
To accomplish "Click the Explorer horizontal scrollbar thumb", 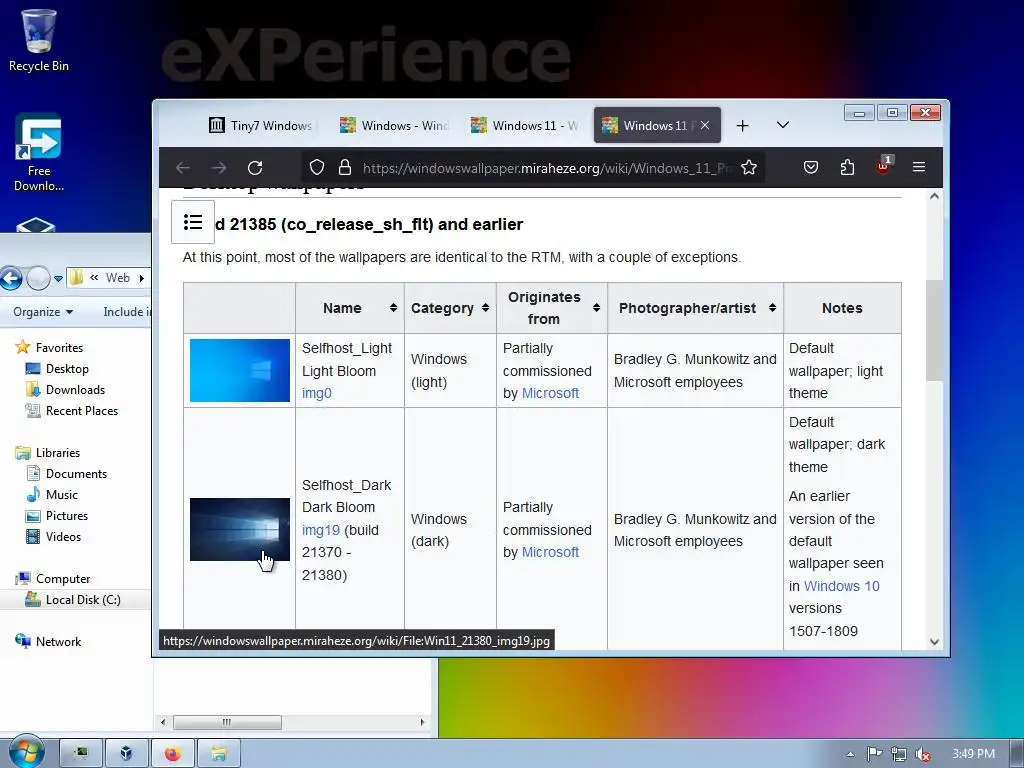I will (227, 722).
